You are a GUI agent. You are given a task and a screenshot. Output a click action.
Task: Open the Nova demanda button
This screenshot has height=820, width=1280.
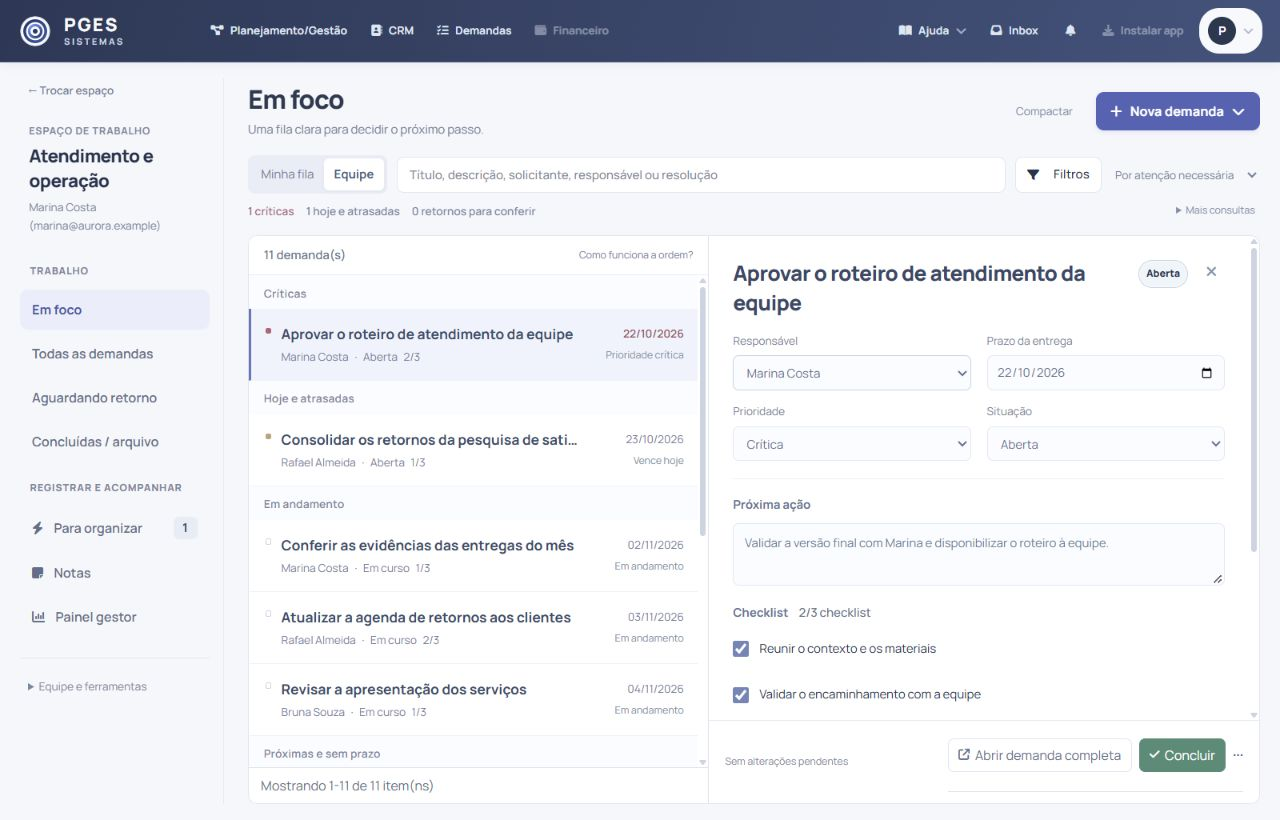pos(1177,111)
